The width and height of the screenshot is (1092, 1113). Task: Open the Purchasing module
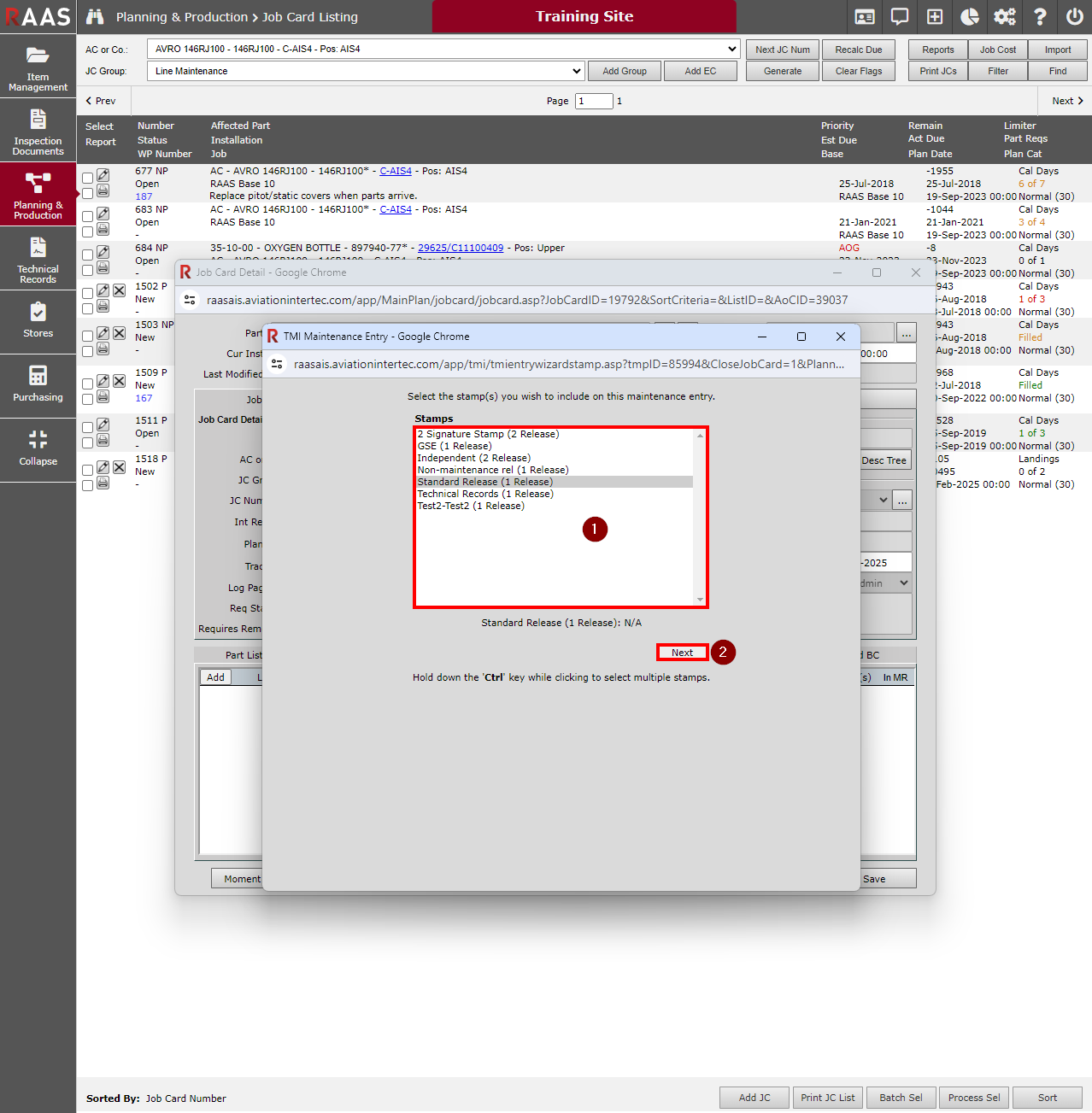(38, 384)
